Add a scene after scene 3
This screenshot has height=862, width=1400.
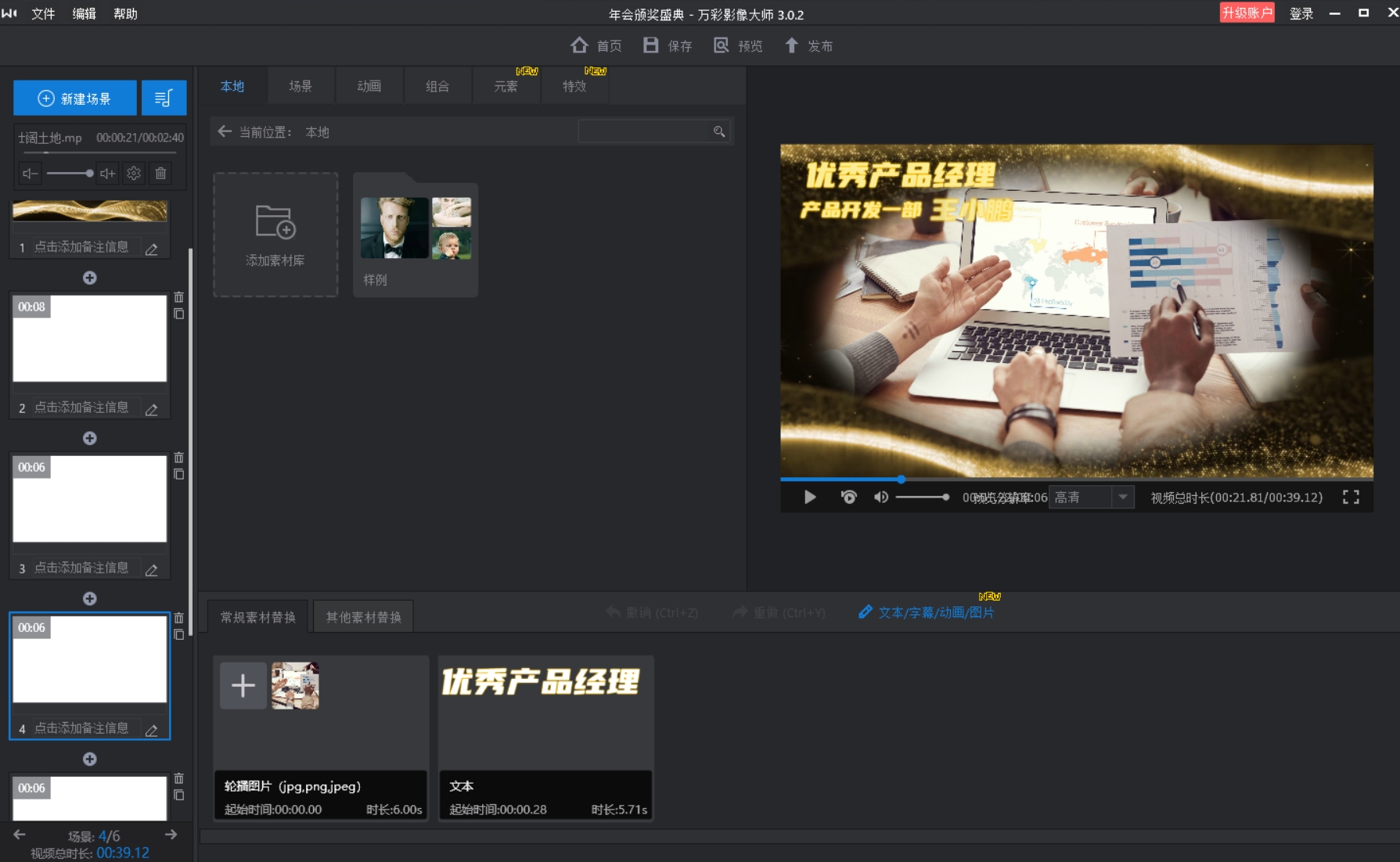click(90, 598)
